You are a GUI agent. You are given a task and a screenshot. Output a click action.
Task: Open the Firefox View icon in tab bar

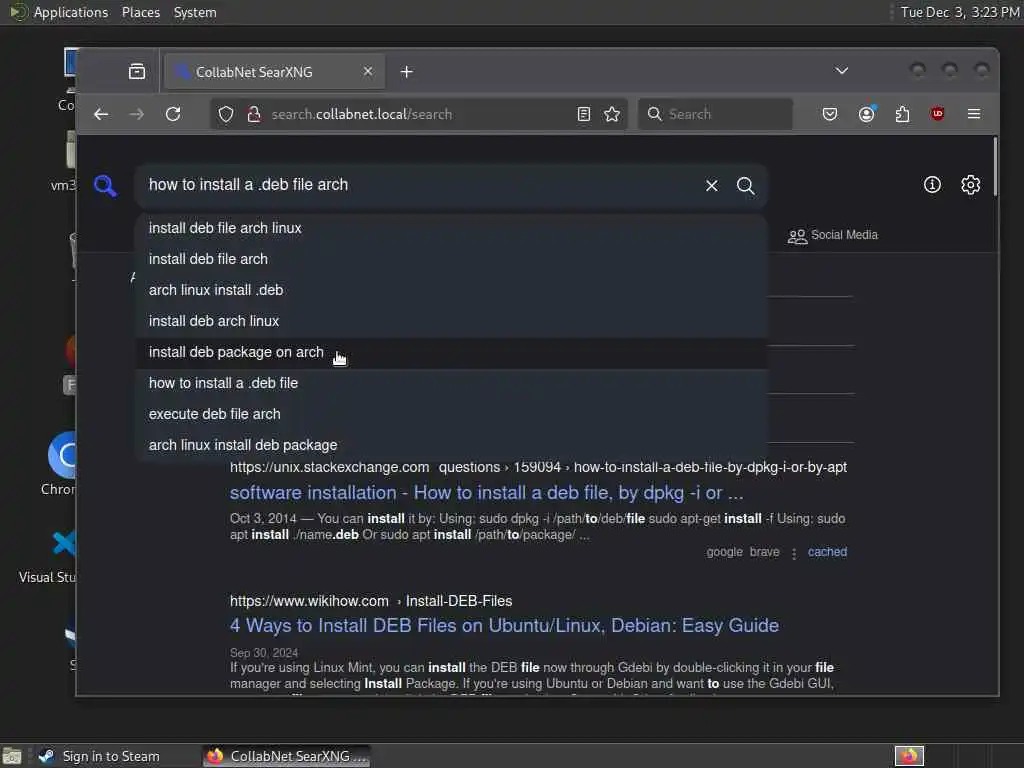tap(137, 71)
